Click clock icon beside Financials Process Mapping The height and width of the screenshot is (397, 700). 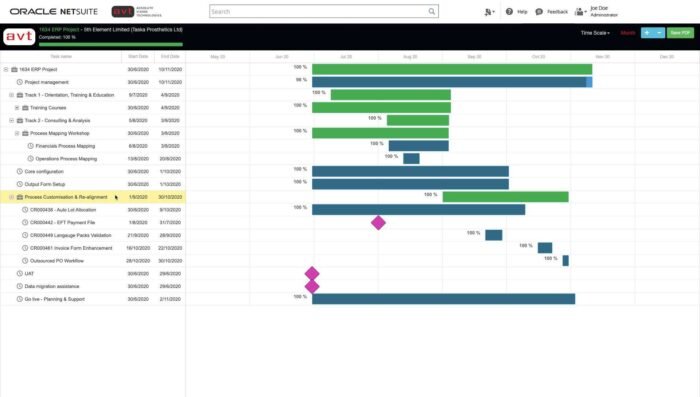coord(30,146)
